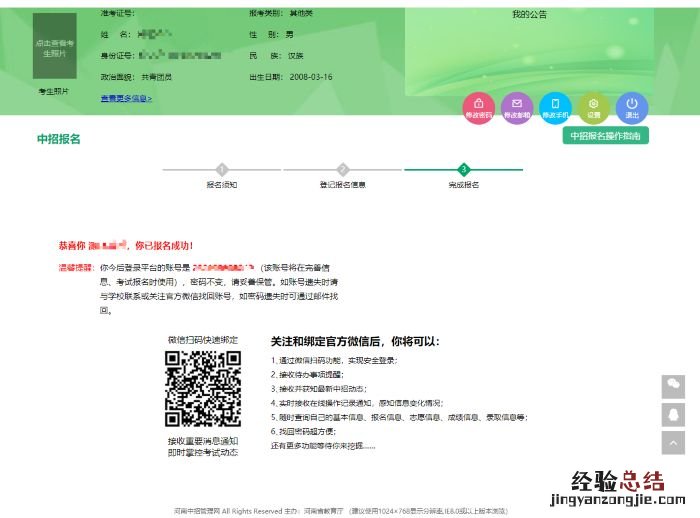Image resolution: width=700 pixels, height=518 pixels.
Task: Click the 修改密码 lock icon
Action: click(478, 105)
